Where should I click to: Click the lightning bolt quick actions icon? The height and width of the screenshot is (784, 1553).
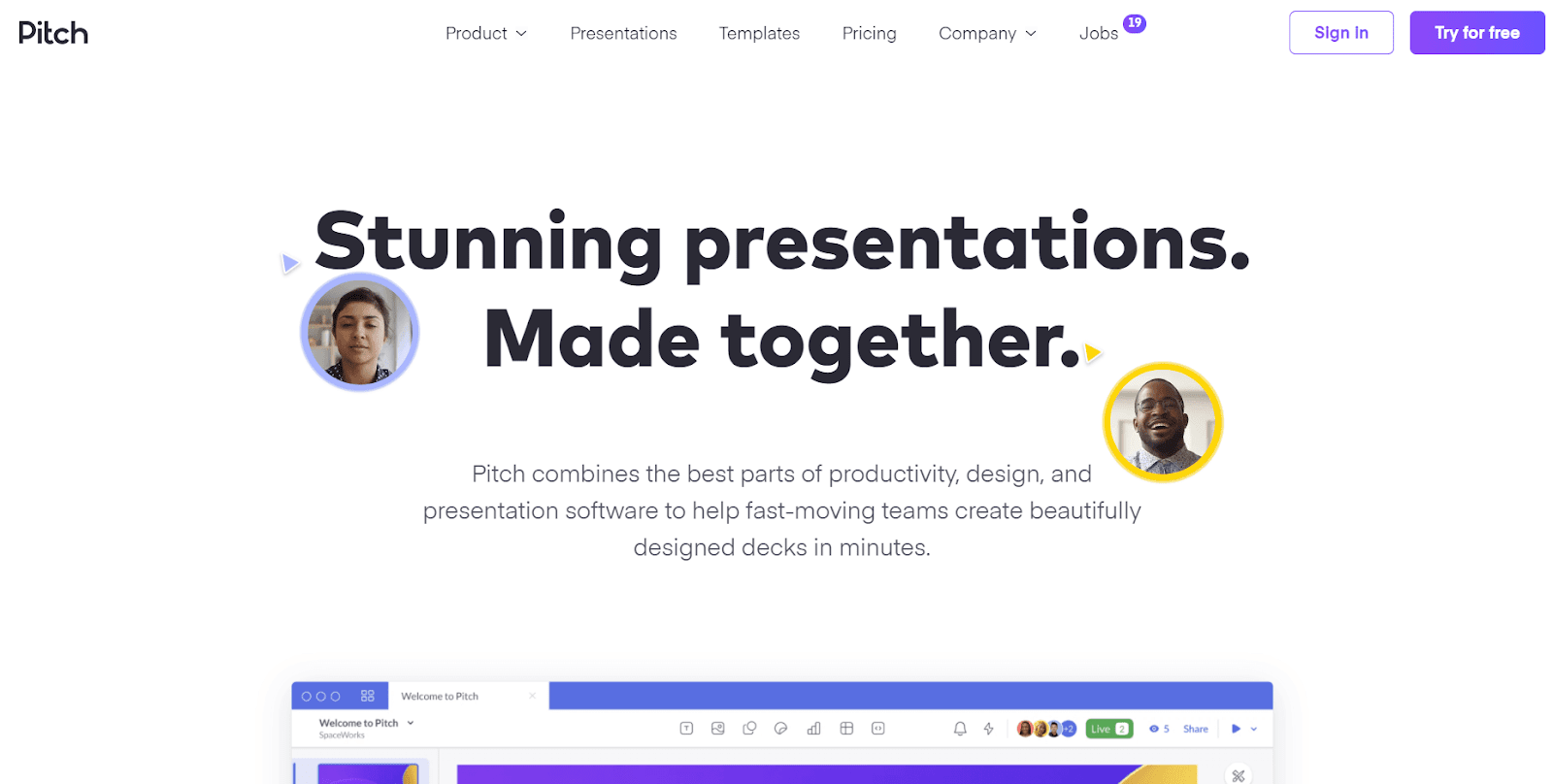pos(989,729)
